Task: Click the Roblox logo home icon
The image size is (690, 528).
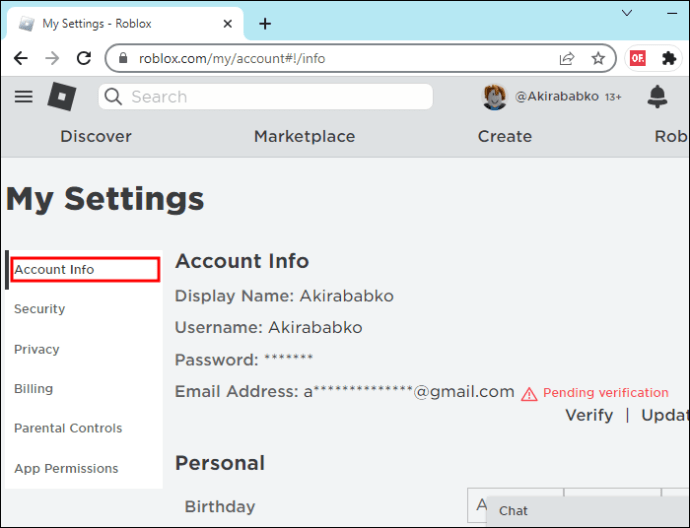Action: pos(62,96)
